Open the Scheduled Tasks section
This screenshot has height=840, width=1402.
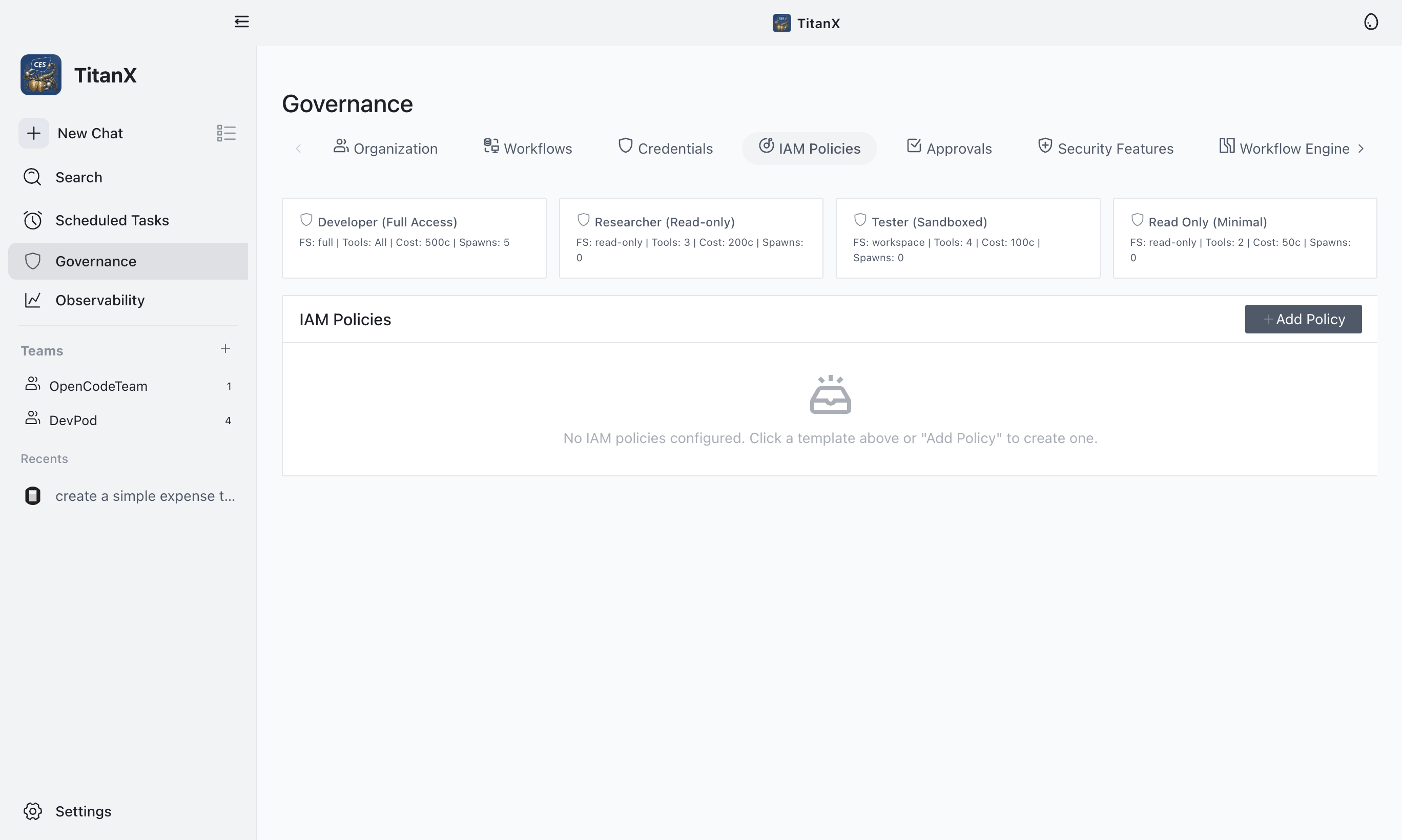point(112,220)
